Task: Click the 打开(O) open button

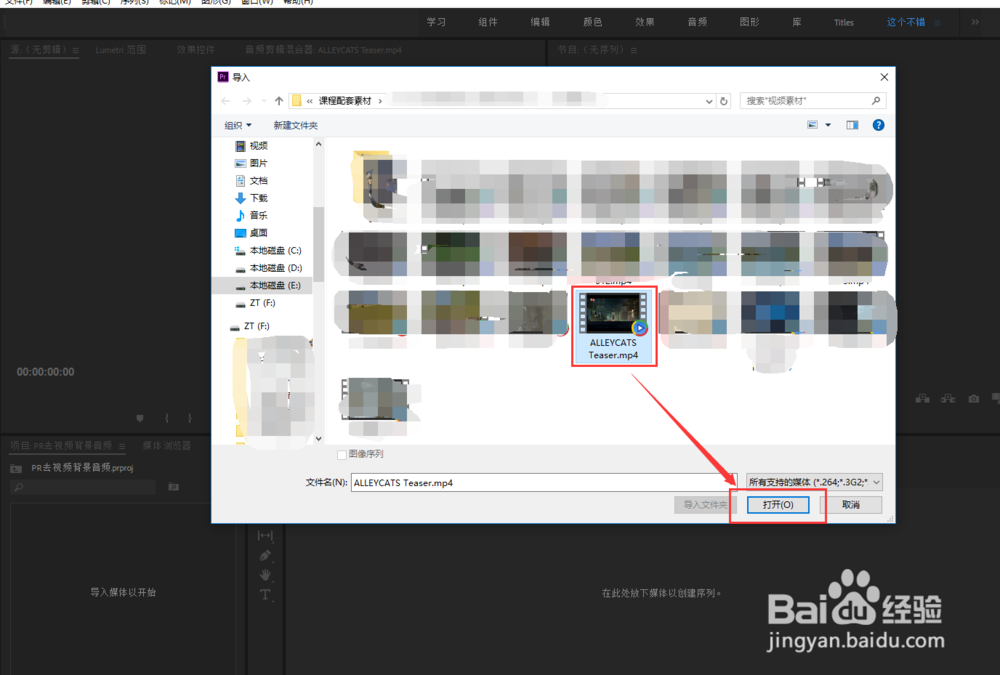Action: 778,505
